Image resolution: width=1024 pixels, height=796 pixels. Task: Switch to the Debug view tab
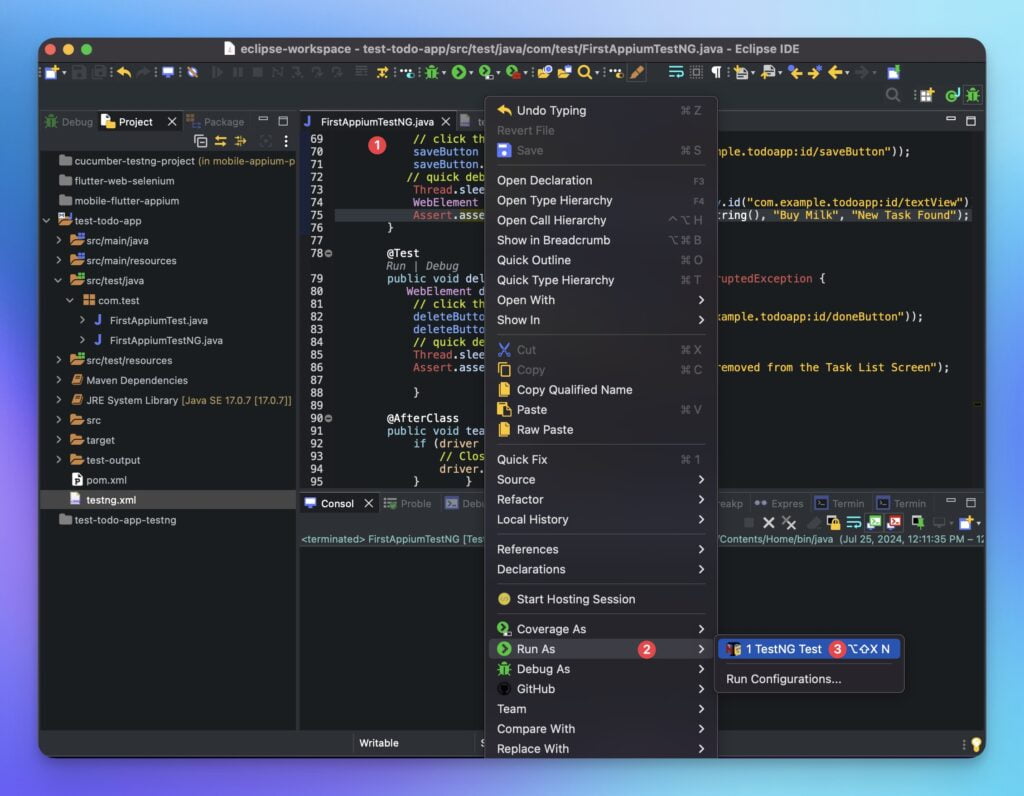pos(69,121)
